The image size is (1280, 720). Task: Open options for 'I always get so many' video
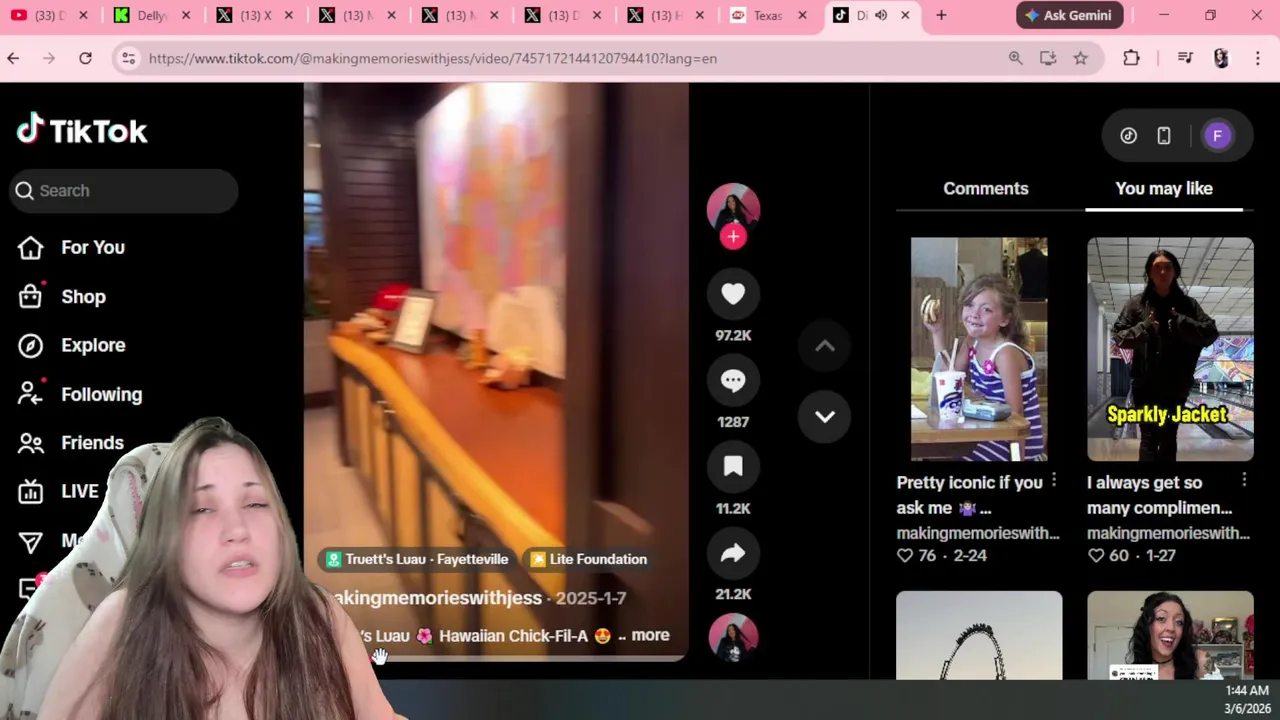[x=1244, y=482]
